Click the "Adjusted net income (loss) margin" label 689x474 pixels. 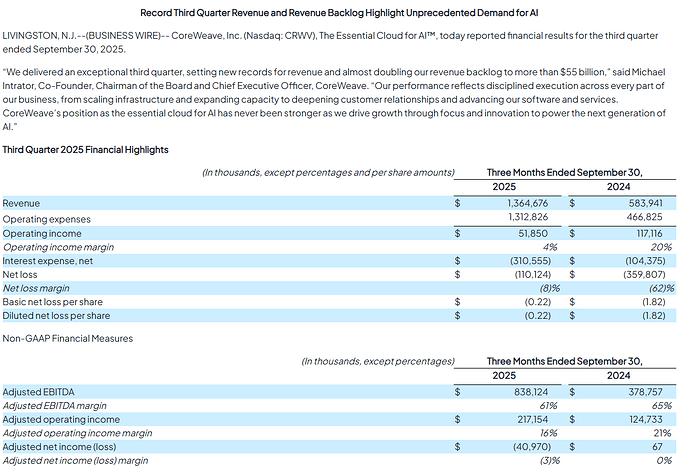[76, 460]
